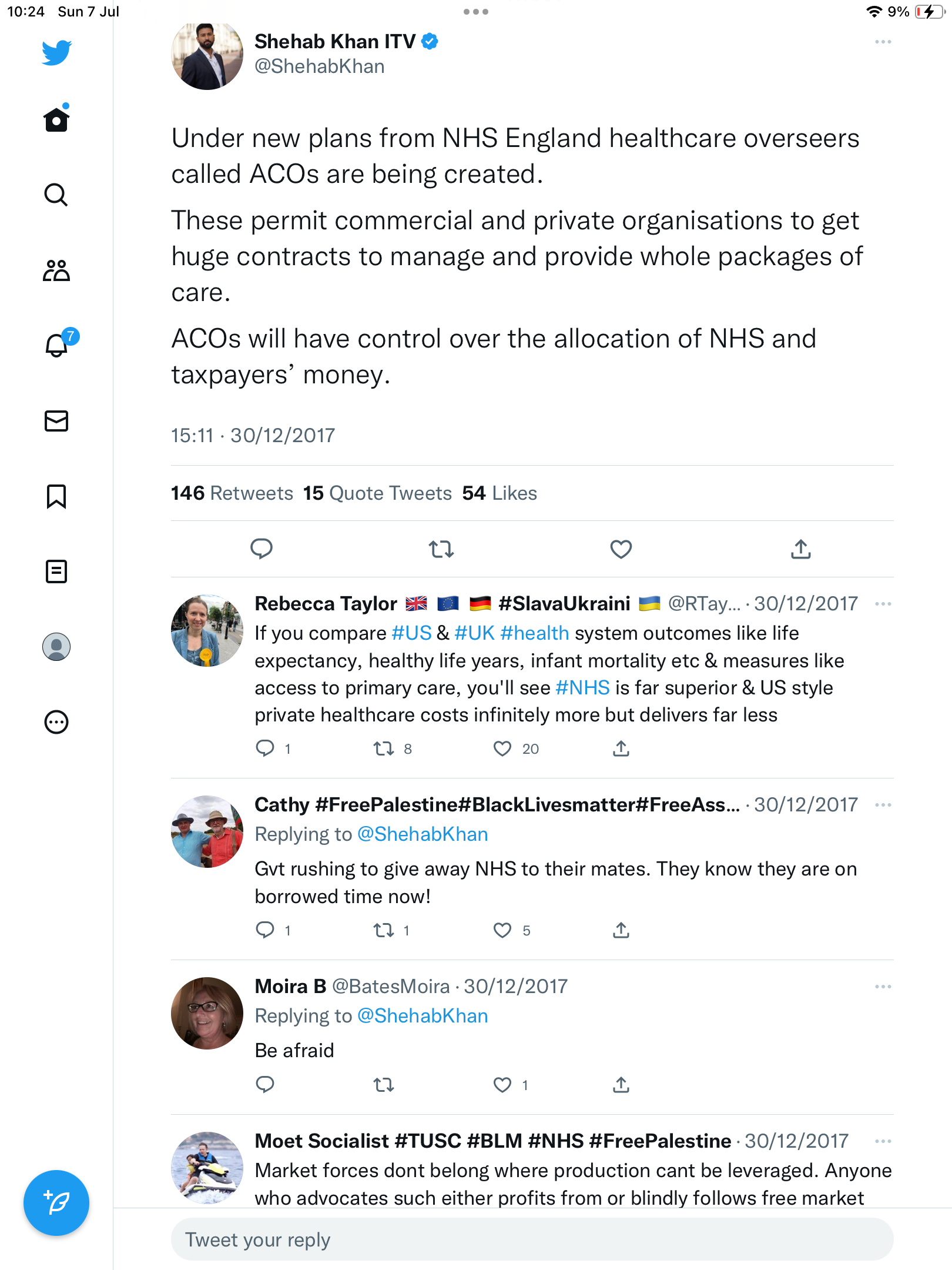Tap the Tweet your reply field
Screen dimensions: 952x1270
532,1239
